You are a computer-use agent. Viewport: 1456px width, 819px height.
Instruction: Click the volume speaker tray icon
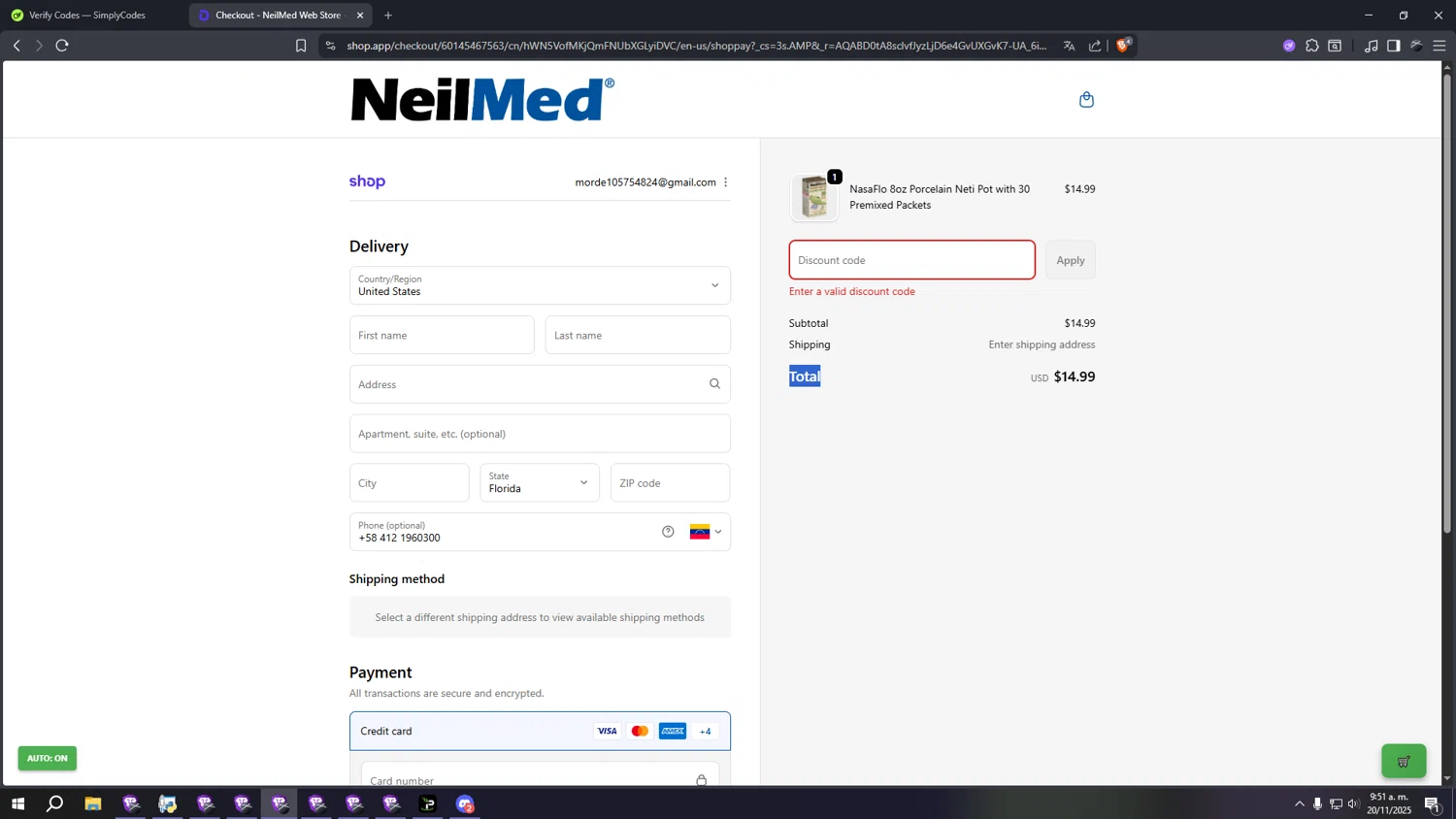[x=1354, y=803]
